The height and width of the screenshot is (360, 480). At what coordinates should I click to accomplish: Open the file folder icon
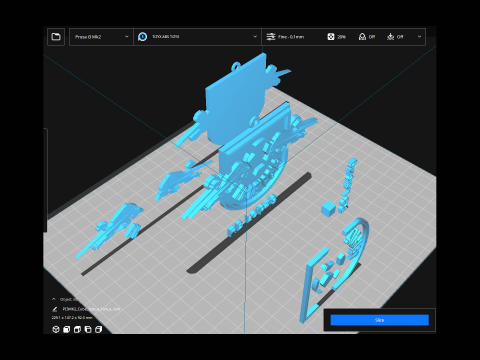[x=56, y=37]
